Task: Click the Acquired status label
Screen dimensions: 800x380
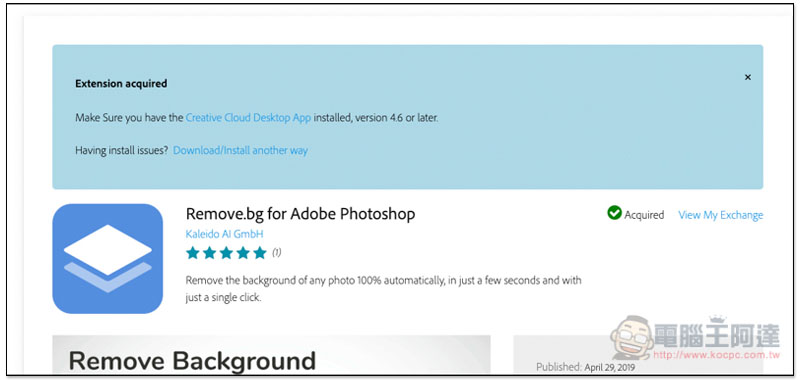Action: (644, 215)
